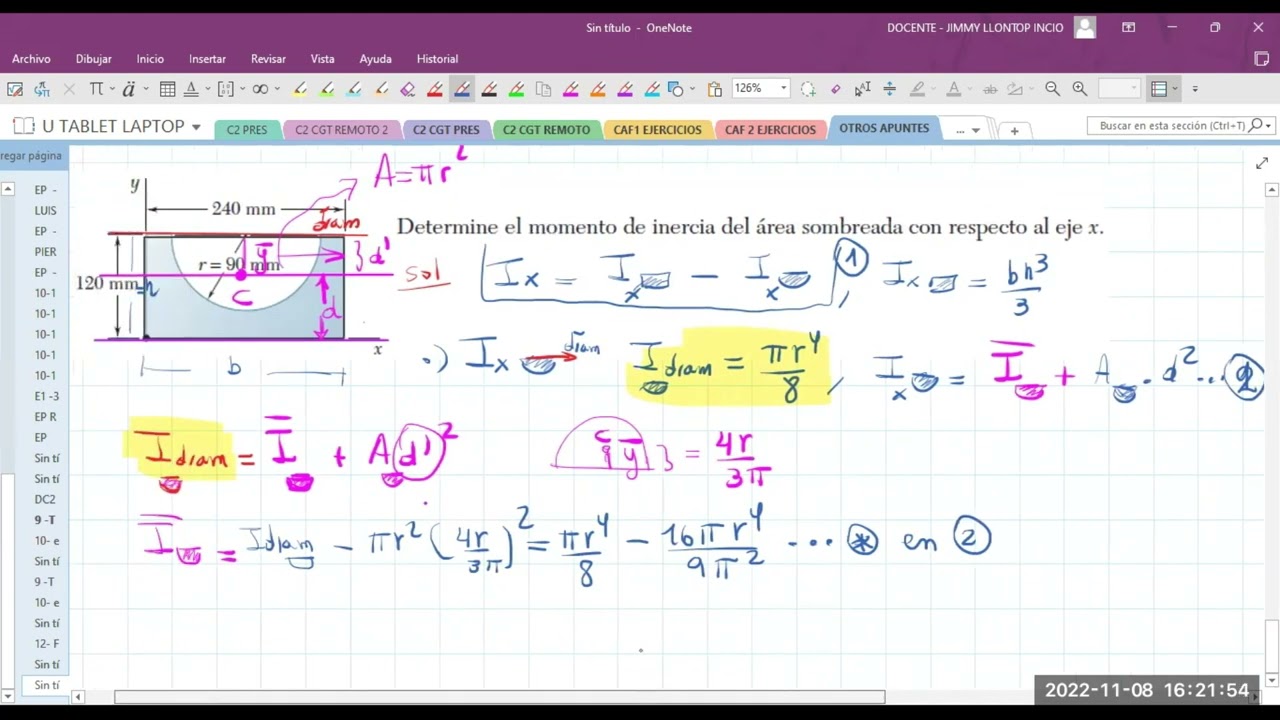Show more hidden section tabs
1280x720 pixels.
(966, 130)
